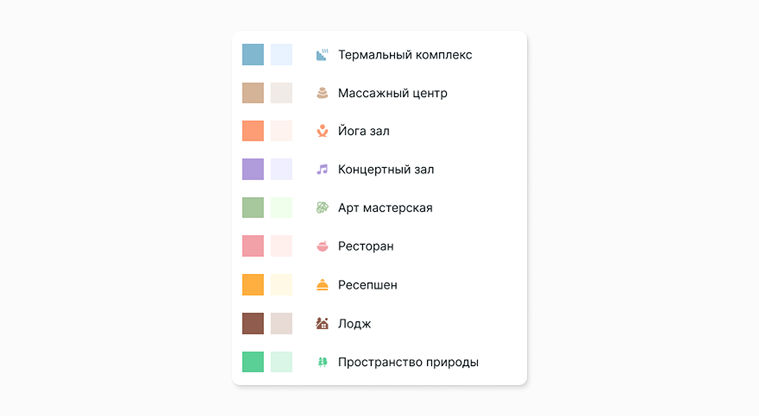The image size is (759, 416).
Task: Choose the light green Арт мастерская swatch
Action: 281,208
